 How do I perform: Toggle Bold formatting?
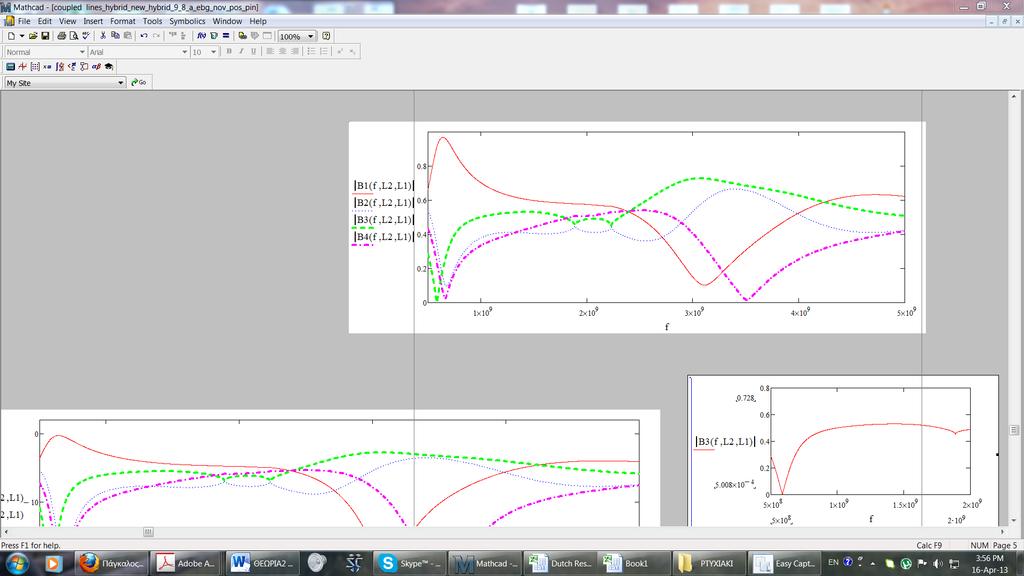coord(229,52)
